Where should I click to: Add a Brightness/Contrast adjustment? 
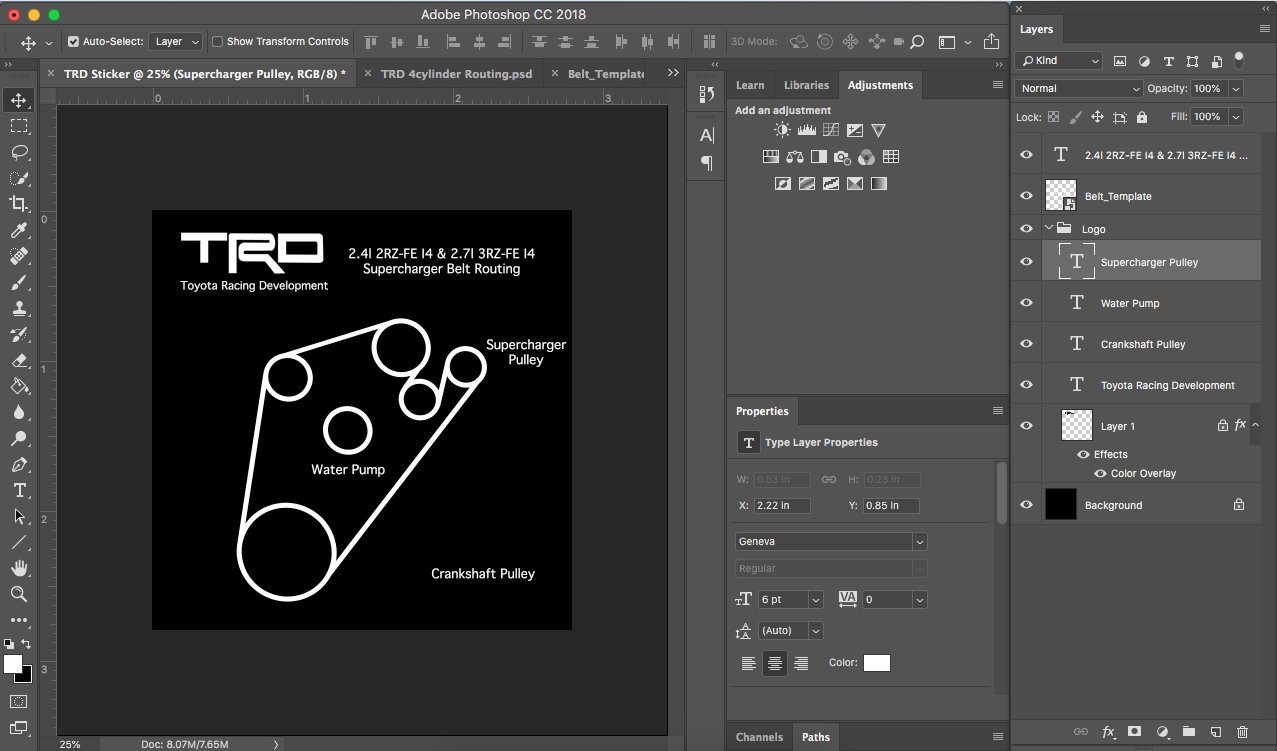(782, 130)
